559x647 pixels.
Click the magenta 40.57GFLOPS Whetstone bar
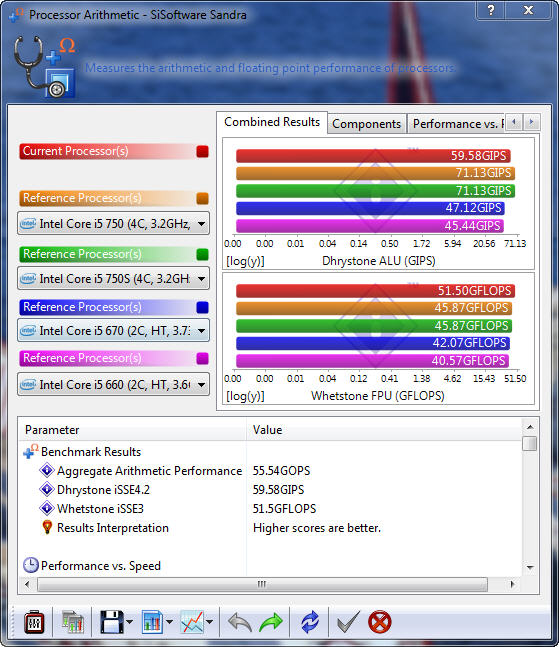pyautogui.click(x=372, y=361)
